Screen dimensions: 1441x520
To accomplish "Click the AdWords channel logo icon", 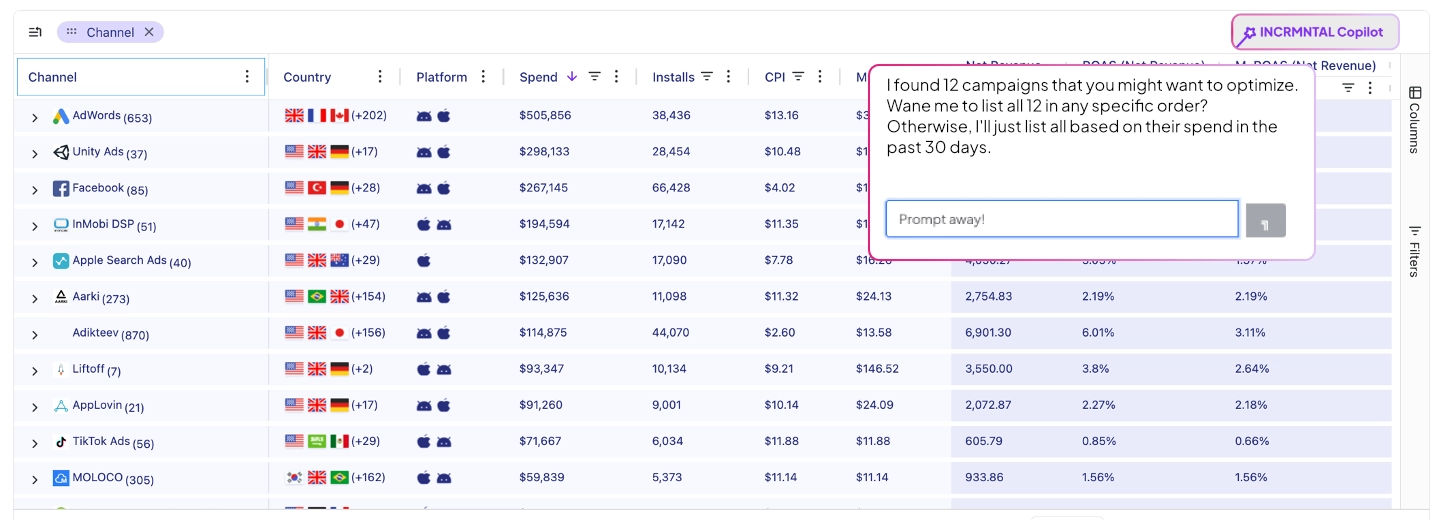I will 61,117.
